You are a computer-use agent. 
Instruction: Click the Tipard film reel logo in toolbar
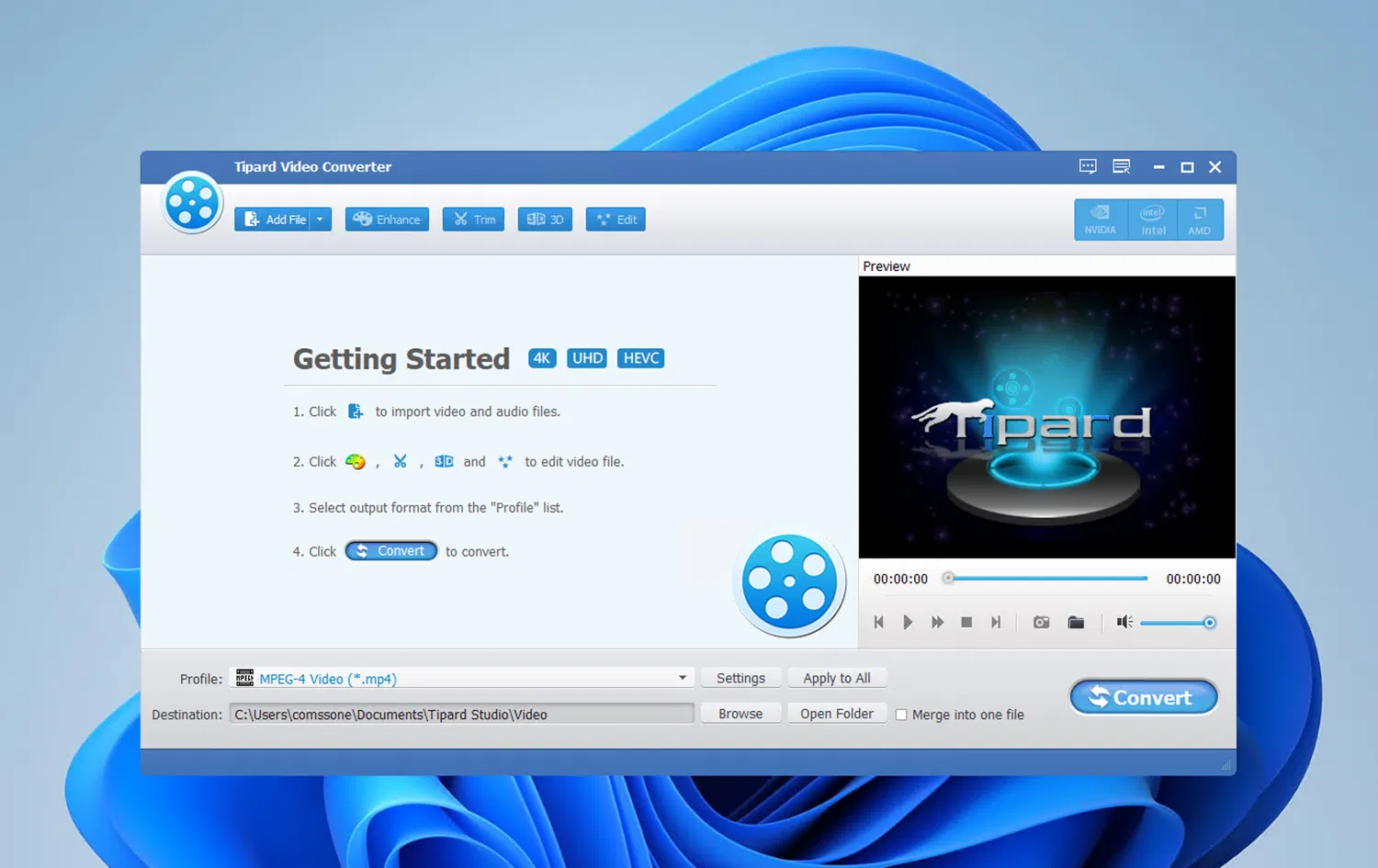pyautogui.click(x=192, y=201)
